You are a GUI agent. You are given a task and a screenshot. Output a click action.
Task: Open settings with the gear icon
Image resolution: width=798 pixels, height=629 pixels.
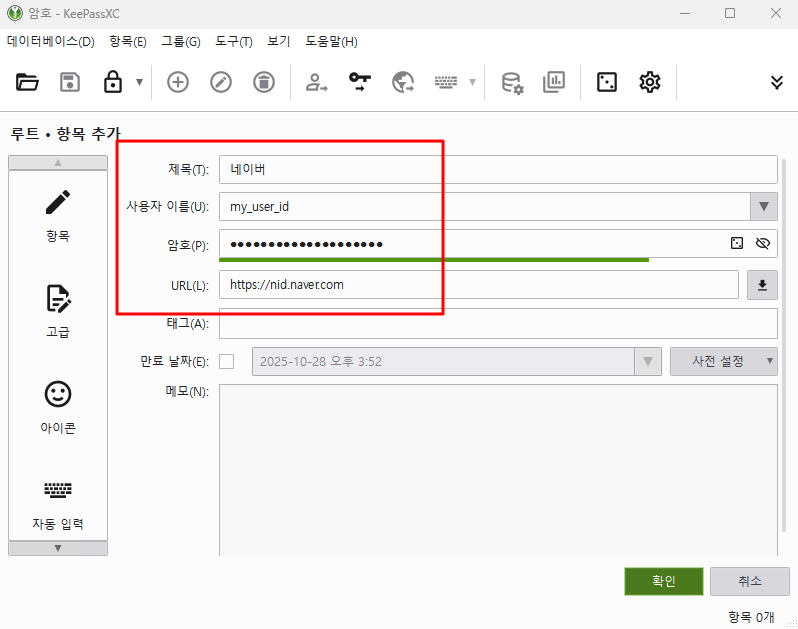(x=650, y=82)
